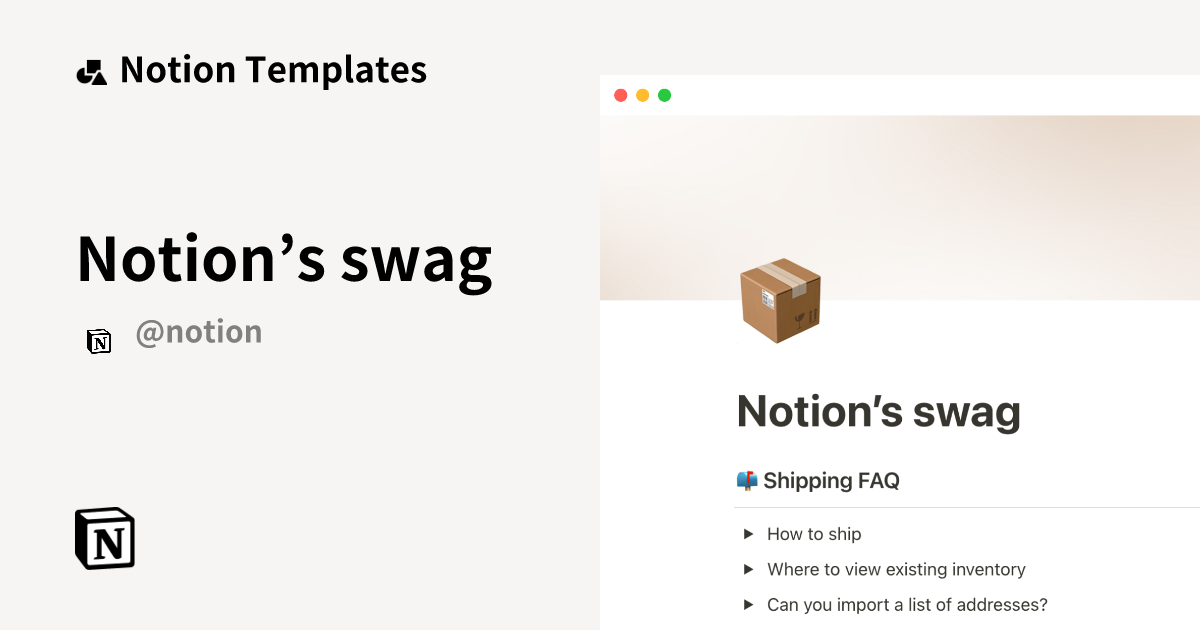Expand the "How to ship" disclosure triangle
Image resolution: width=1200 pixels, height=630 pixels.
pos(747,534)
